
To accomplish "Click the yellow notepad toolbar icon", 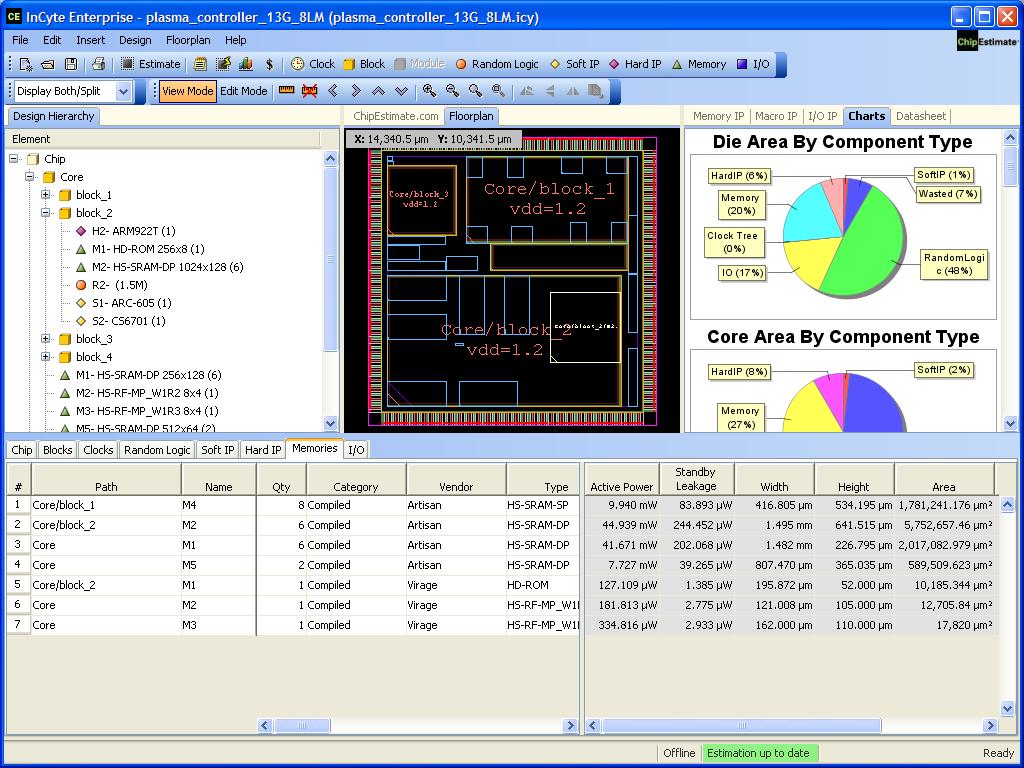I will point(200,64).
